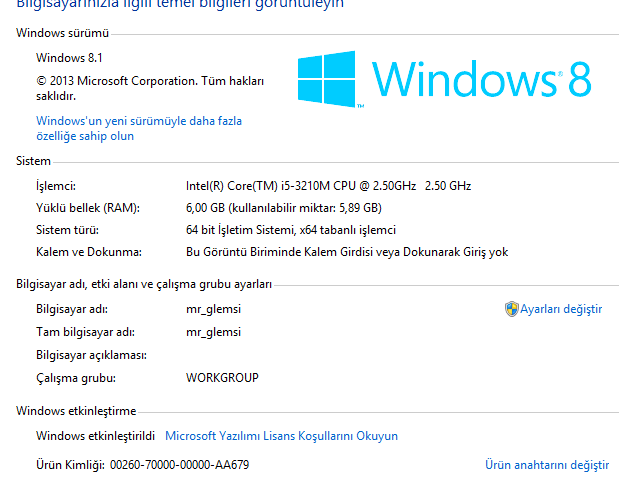The image size is (624, 486).
Task: Click the 2013 Microsoft Corporation copyright text
Action: click(150, 88)
